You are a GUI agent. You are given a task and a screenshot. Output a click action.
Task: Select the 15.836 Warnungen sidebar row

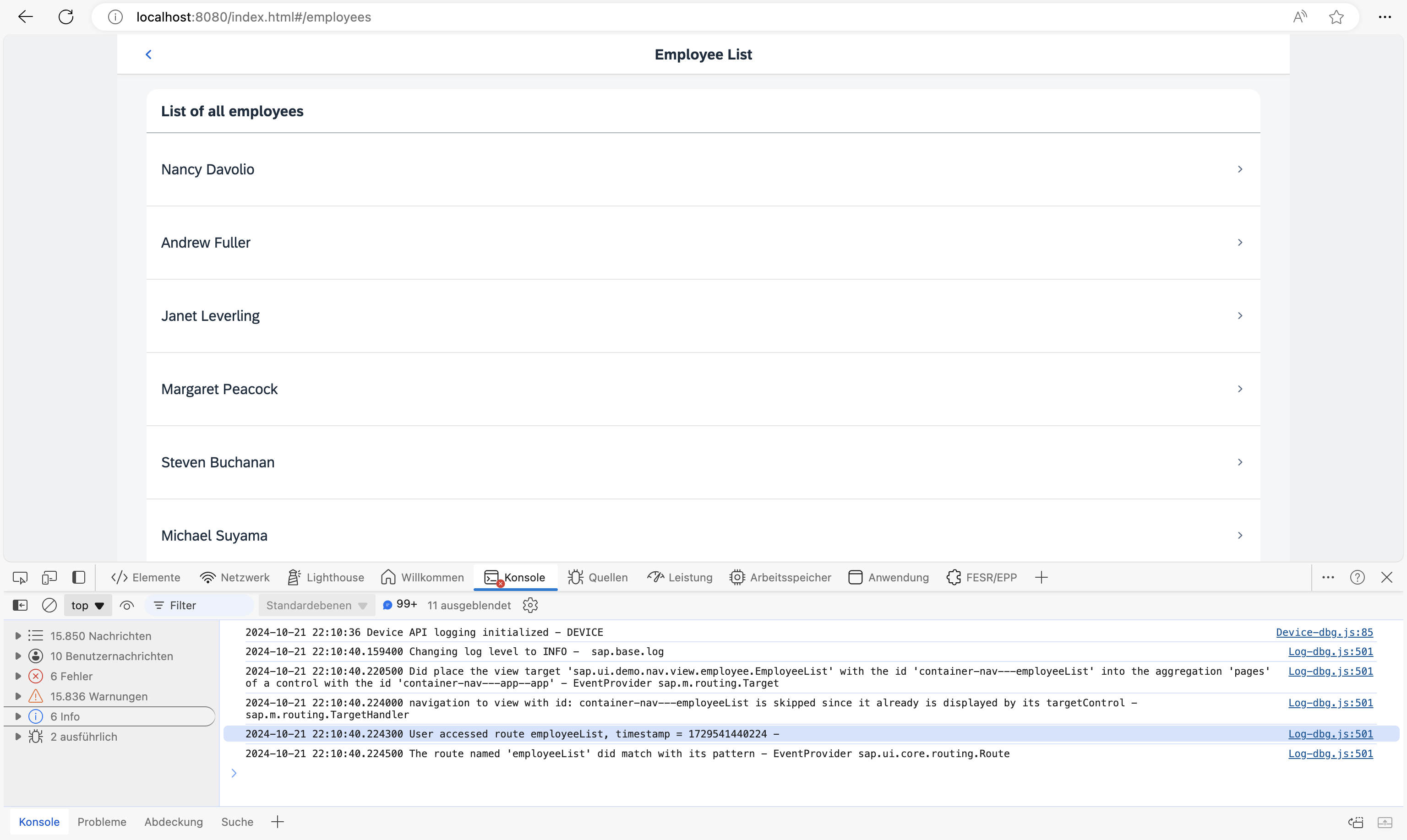110,696
